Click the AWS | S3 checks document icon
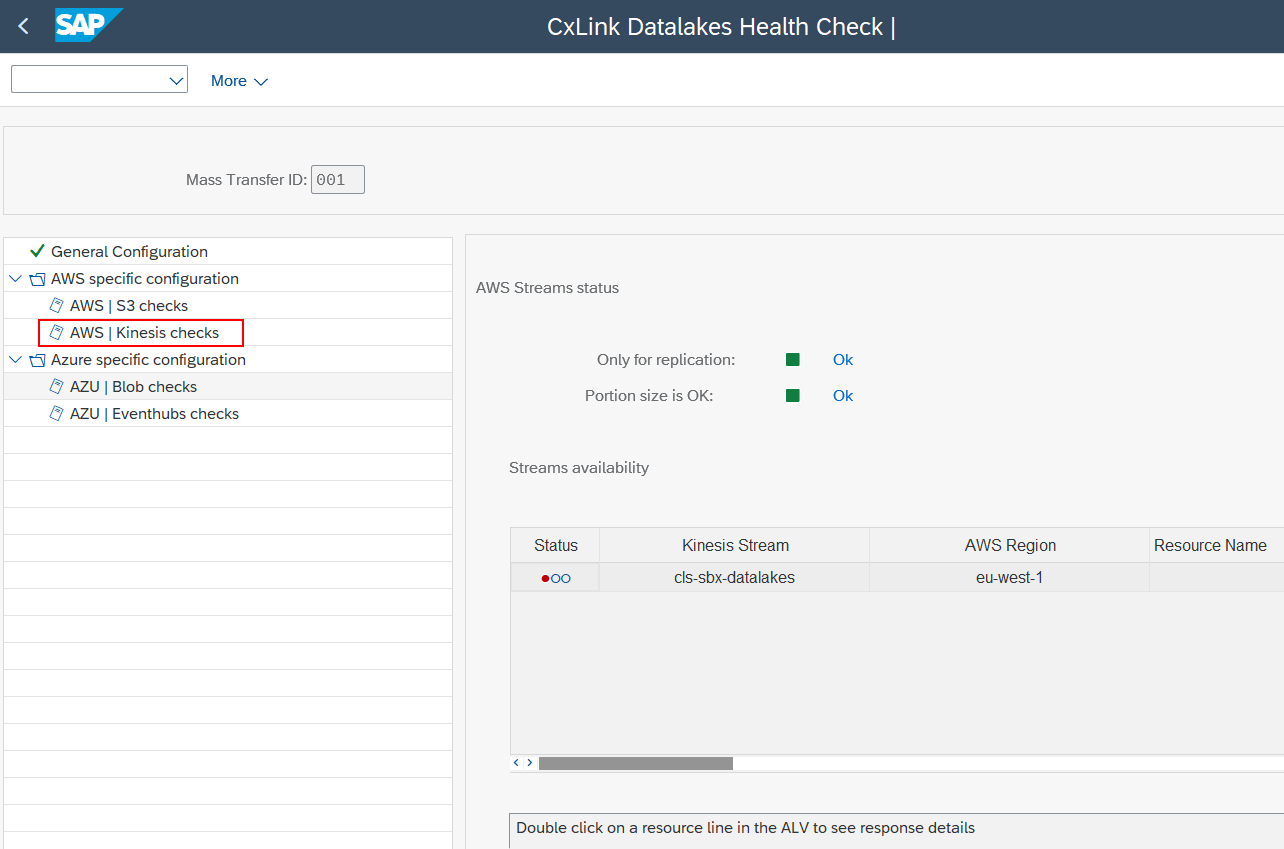Viewport: 1284px width, 849px height. (x=57, y=305)
